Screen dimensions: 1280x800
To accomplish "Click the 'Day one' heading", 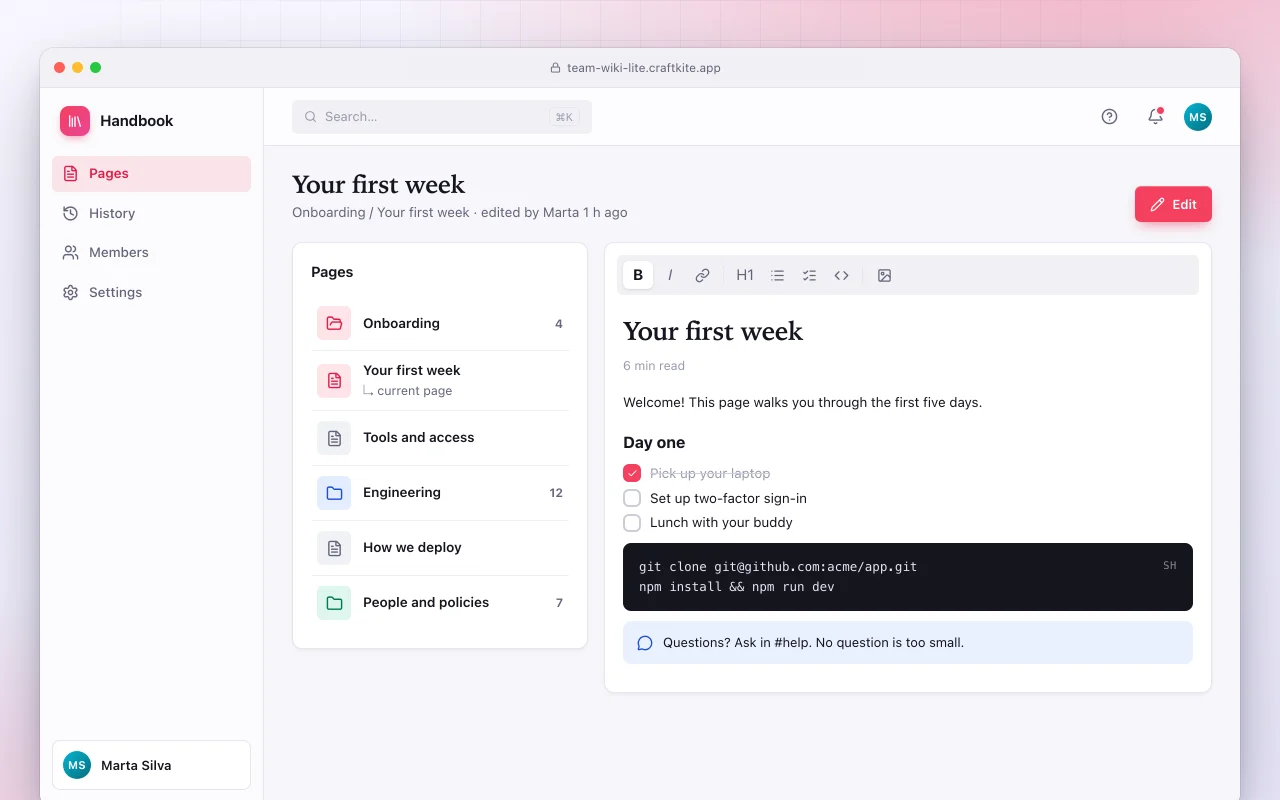I will (x=654, y=442).
